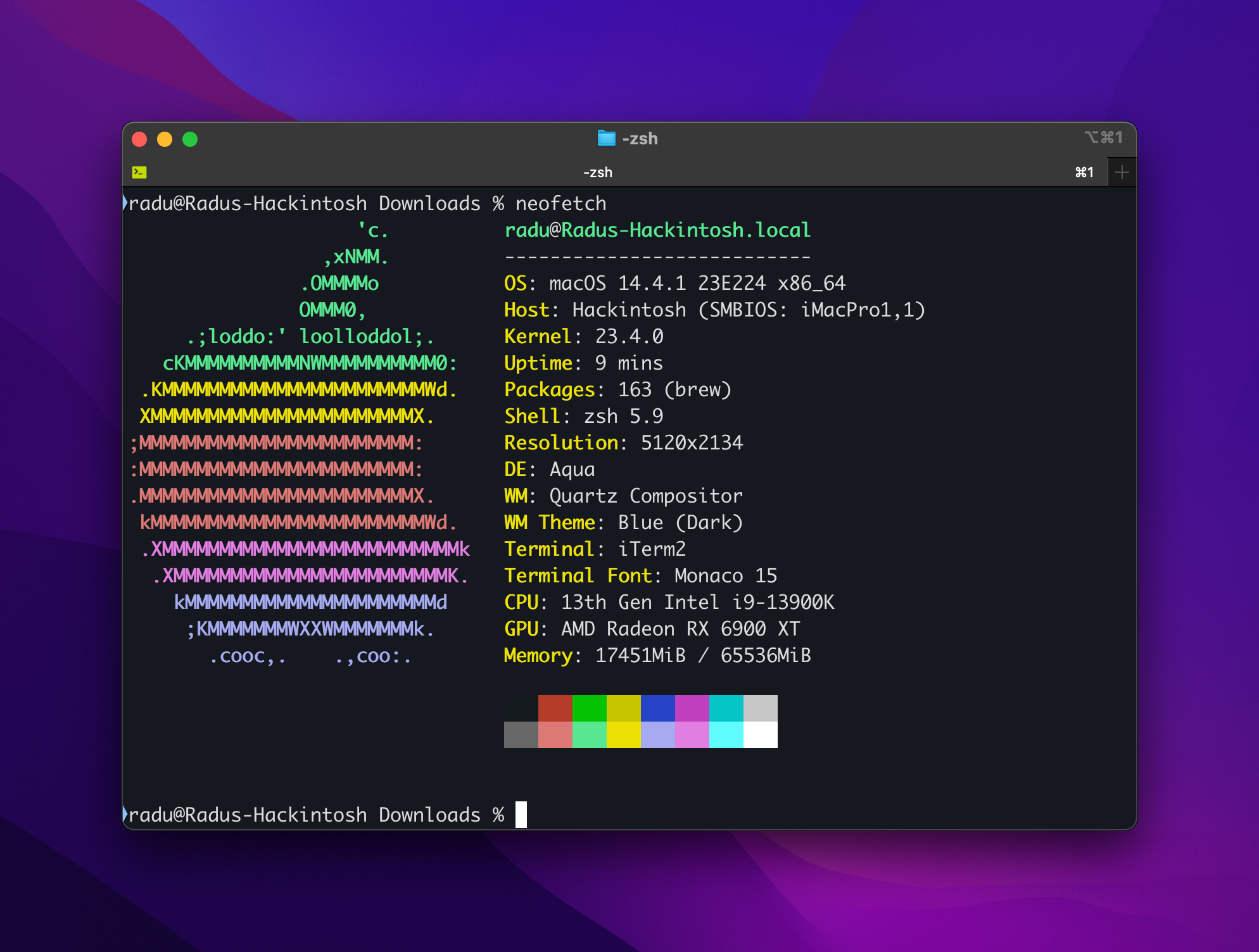
Task: Open a new tab with plus button
Action: [x=1122, y=172]
